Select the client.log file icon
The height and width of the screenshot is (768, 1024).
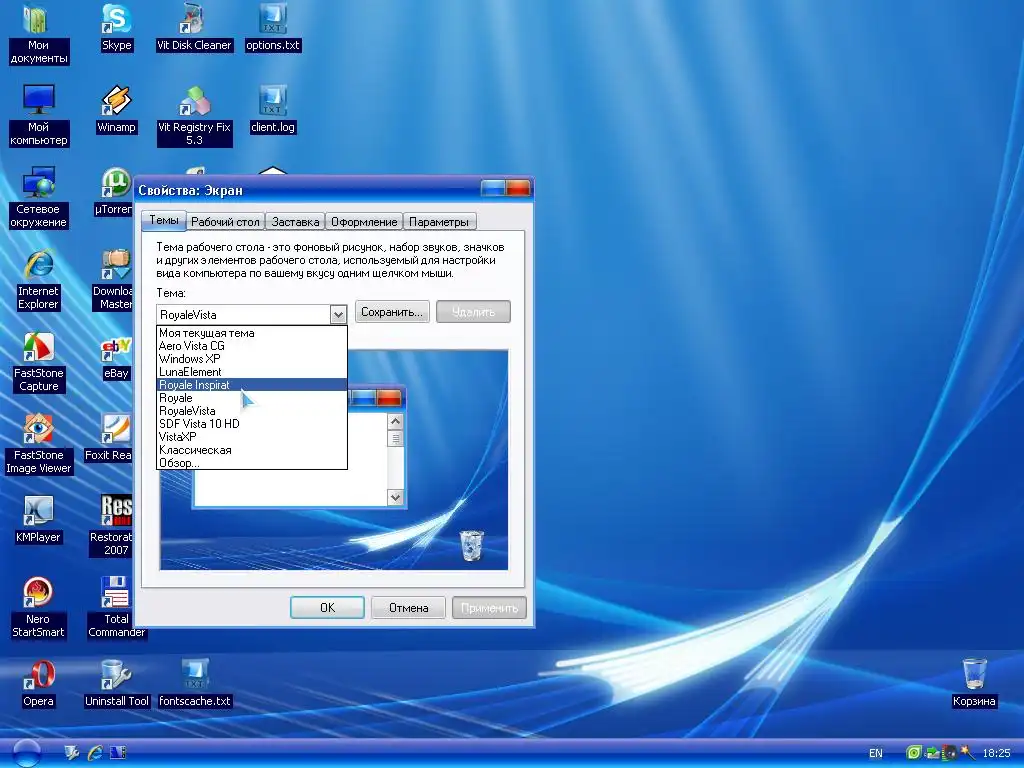pyautogui.click(x=272, y=110)
